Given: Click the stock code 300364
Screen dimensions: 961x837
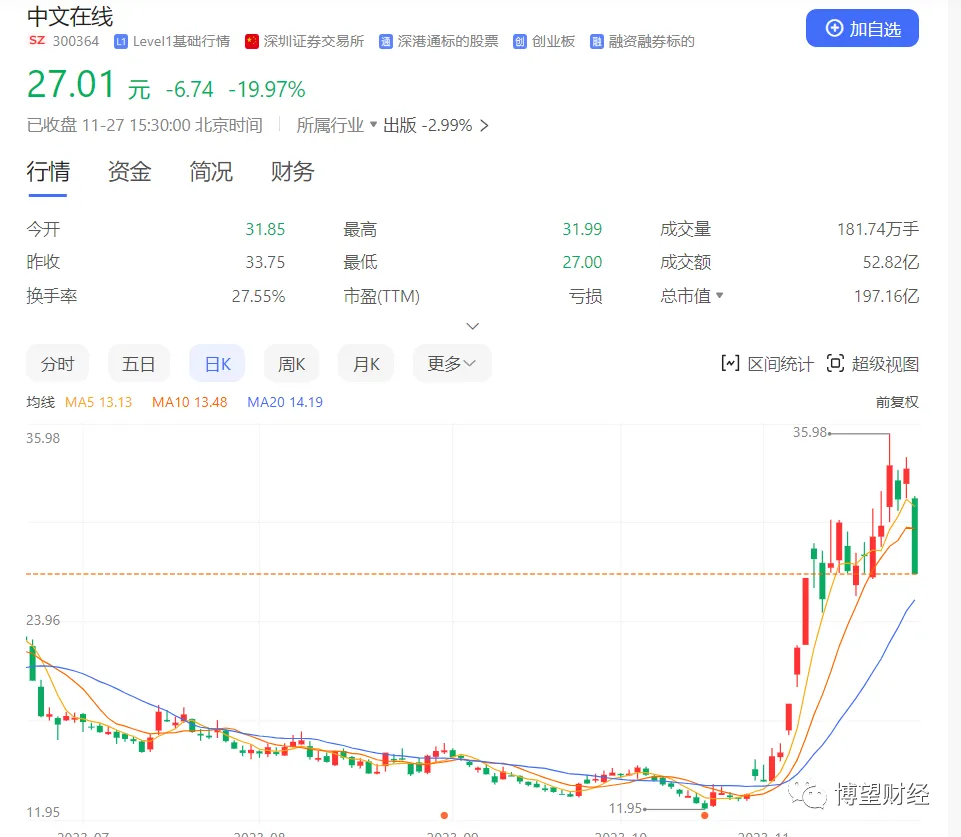Looking at the screenshot, I should (76, 41).
